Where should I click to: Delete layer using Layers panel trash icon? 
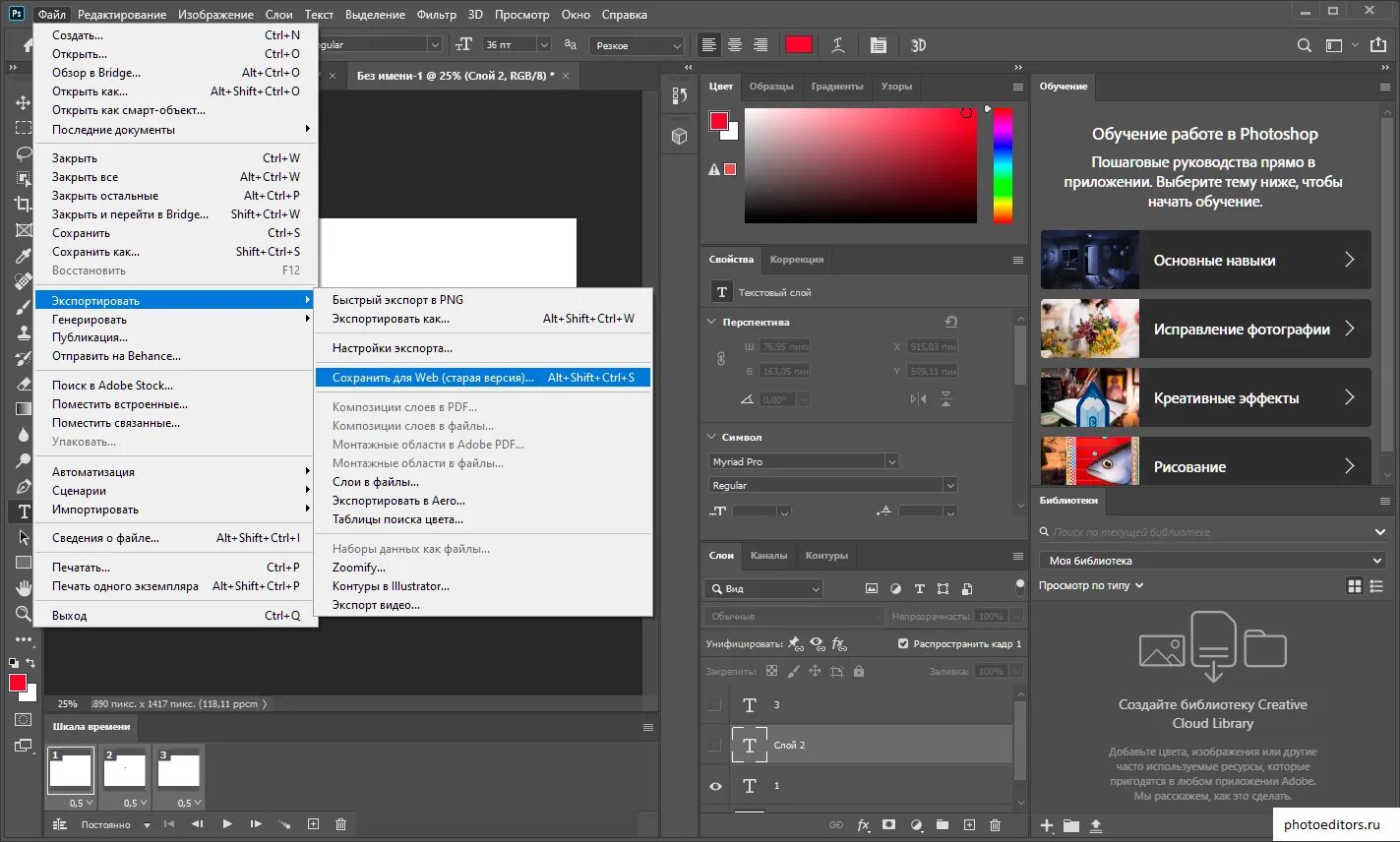[995, 825]
